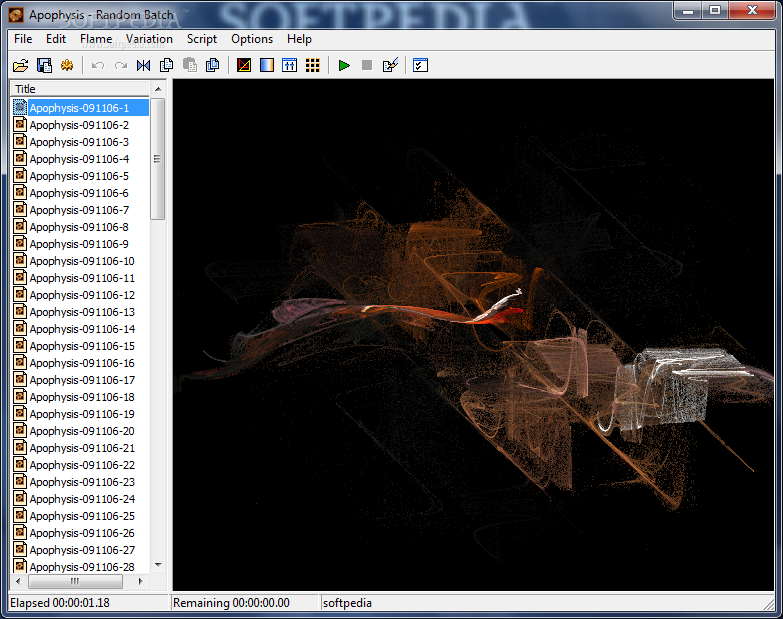Click the Title column header
Screen dimensions: 783x619
pyautogui.click(x=80, y=89)
